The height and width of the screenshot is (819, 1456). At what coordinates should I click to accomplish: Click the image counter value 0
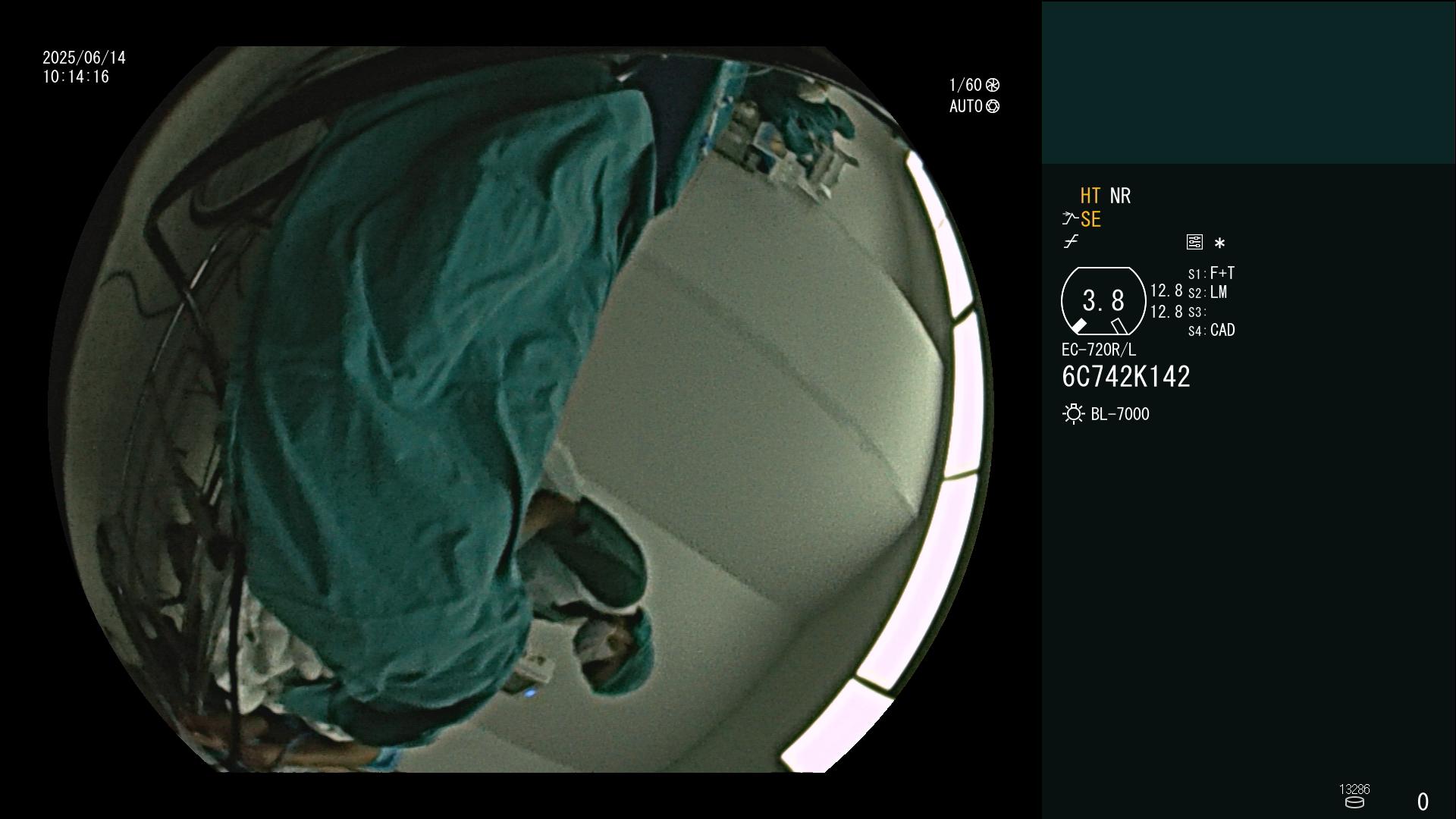click(x=1423, y=802)
